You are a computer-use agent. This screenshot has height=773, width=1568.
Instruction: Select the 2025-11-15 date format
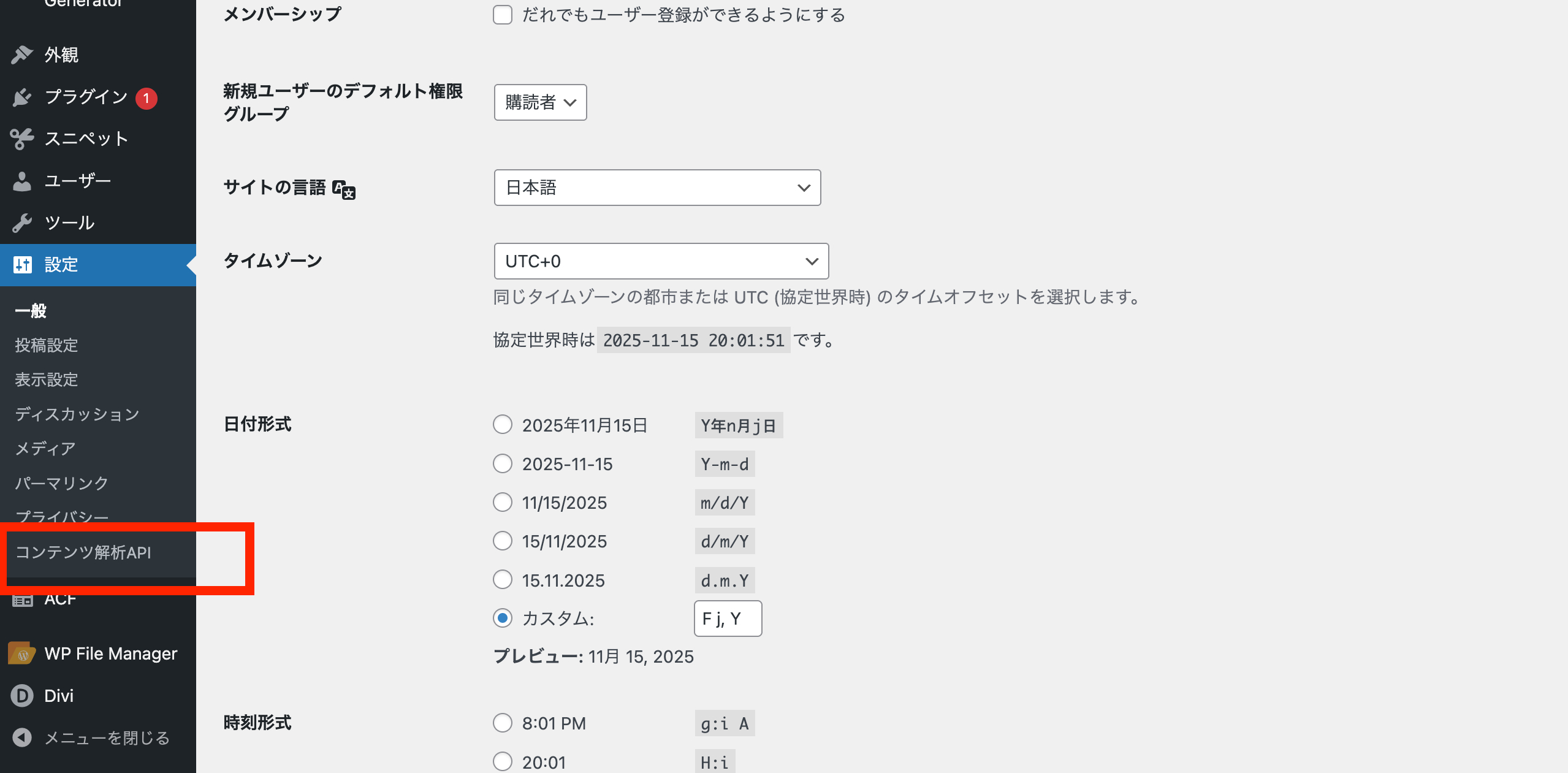(502, 463)
